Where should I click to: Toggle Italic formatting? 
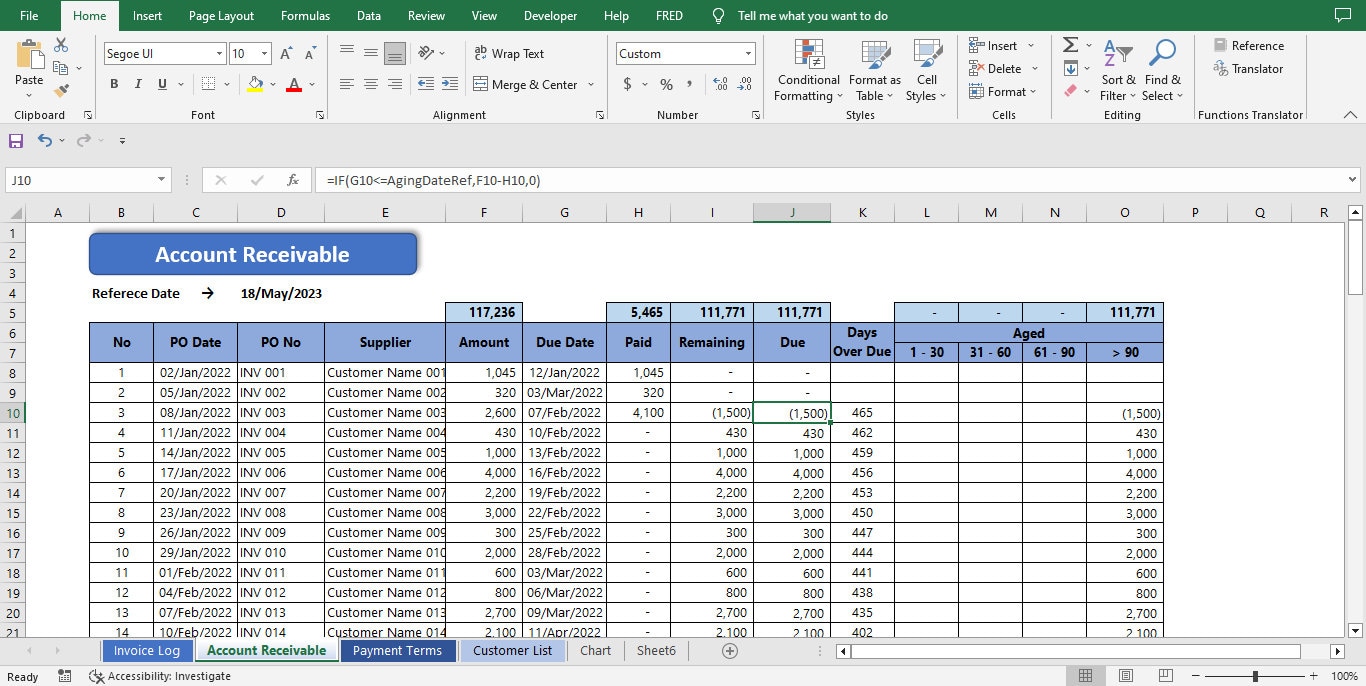[x=138, y=85]
